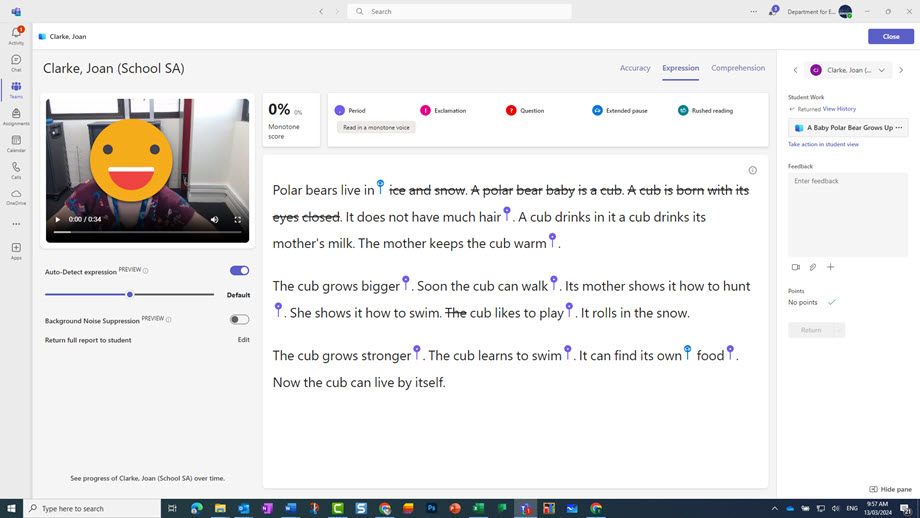Open the Clarke, Joan student dropdown

848,70
